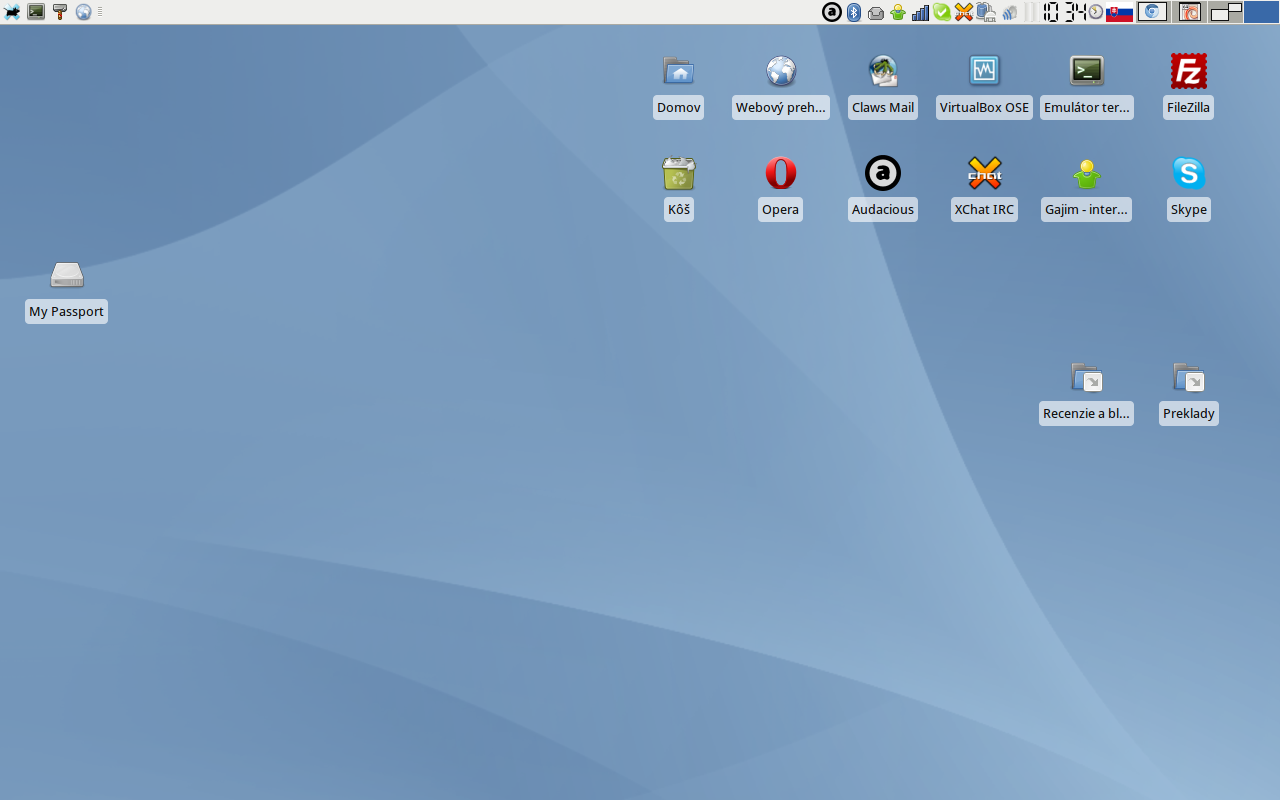The height and width of the screenshot is (800, 1280).
Task: Click the "VirtualBox OSE" icon label
Action: click(x=985, y=107)
